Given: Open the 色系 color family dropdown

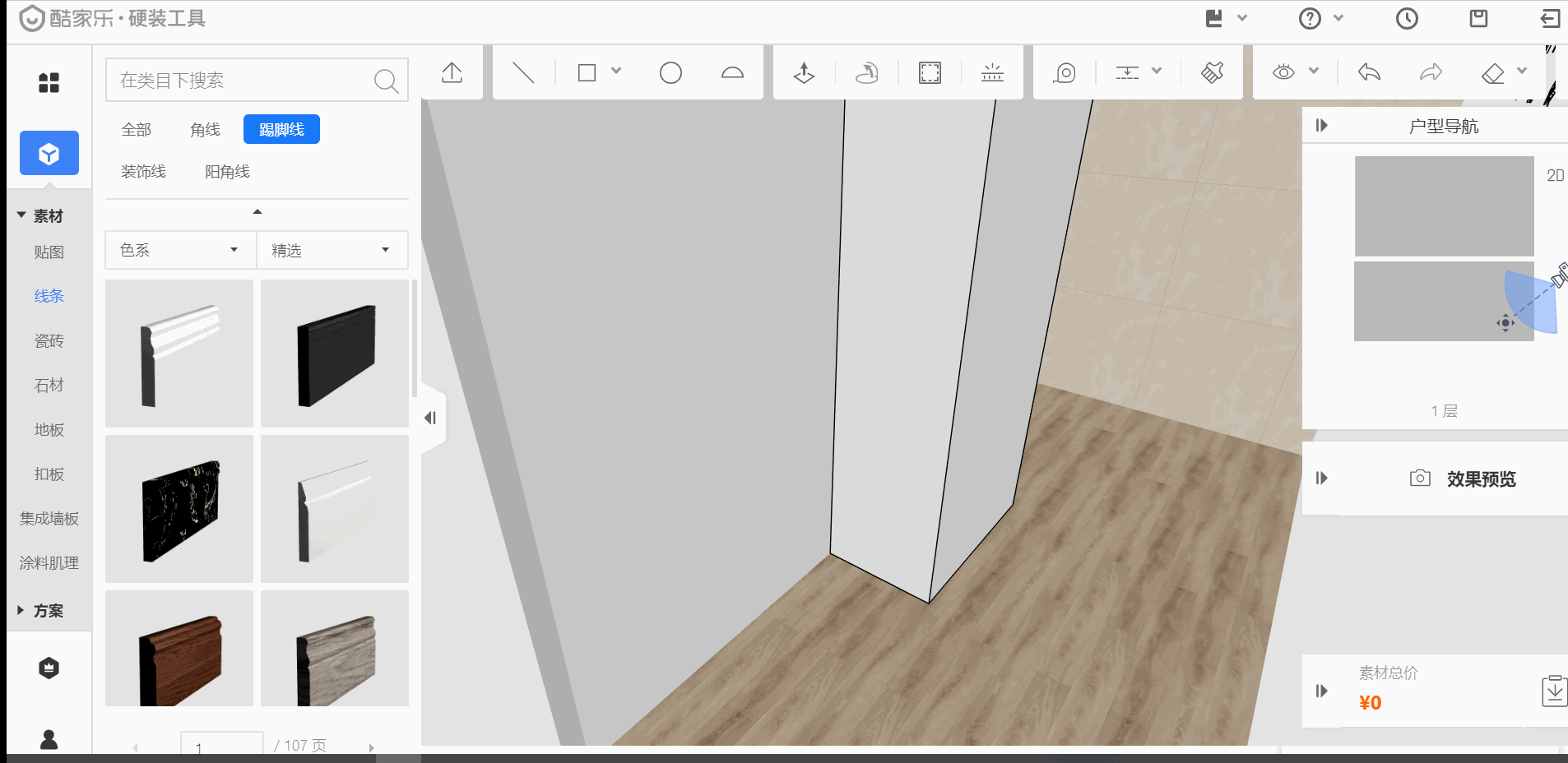Looking at the screenshot, I should click(180, 250).
